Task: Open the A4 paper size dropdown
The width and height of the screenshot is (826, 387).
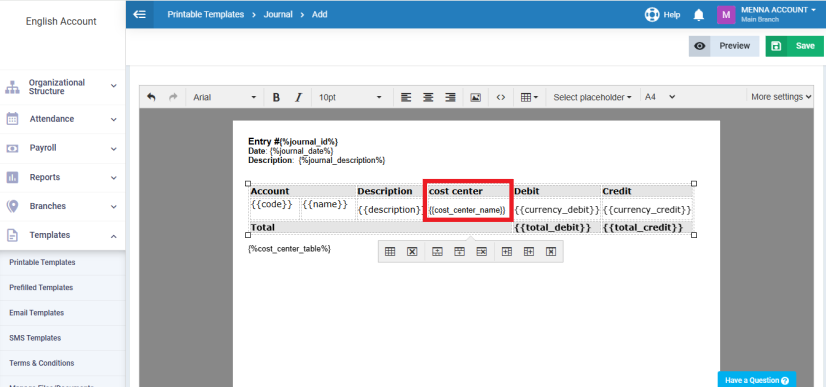Action: pyautogui.click(x=660, y=97)
